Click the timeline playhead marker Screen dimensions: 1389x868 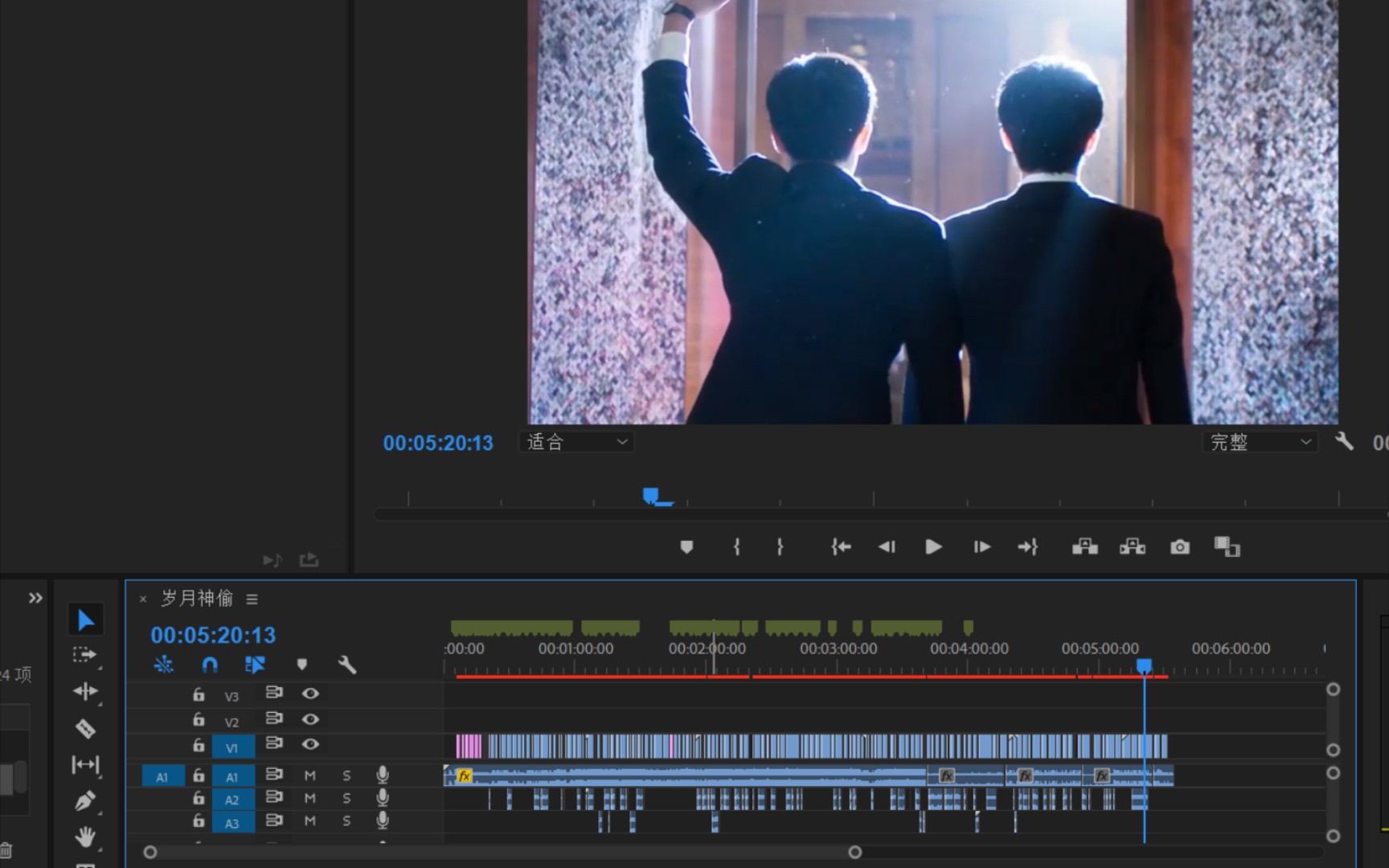1144,666
